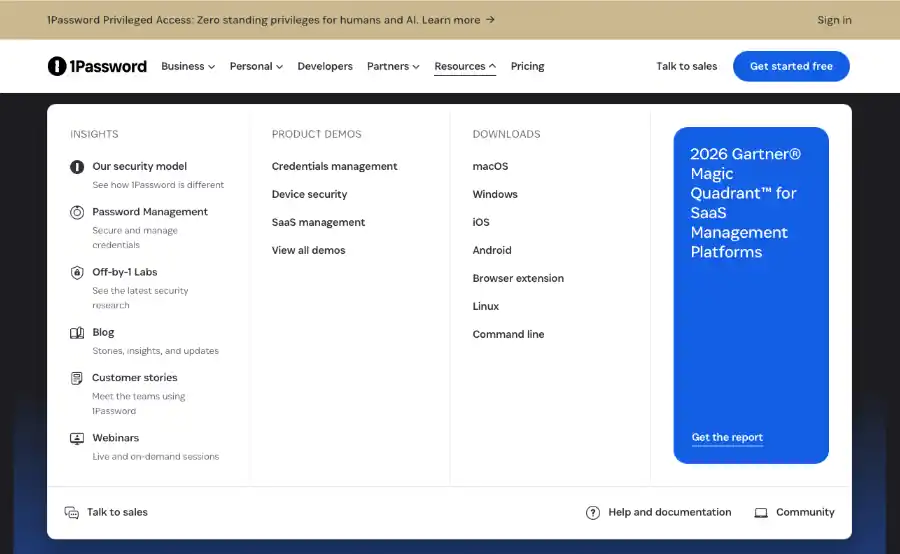900x554 pixels.
Task: Click 'Stories, insights, and updates' text
Action: (x=156, y=351)
